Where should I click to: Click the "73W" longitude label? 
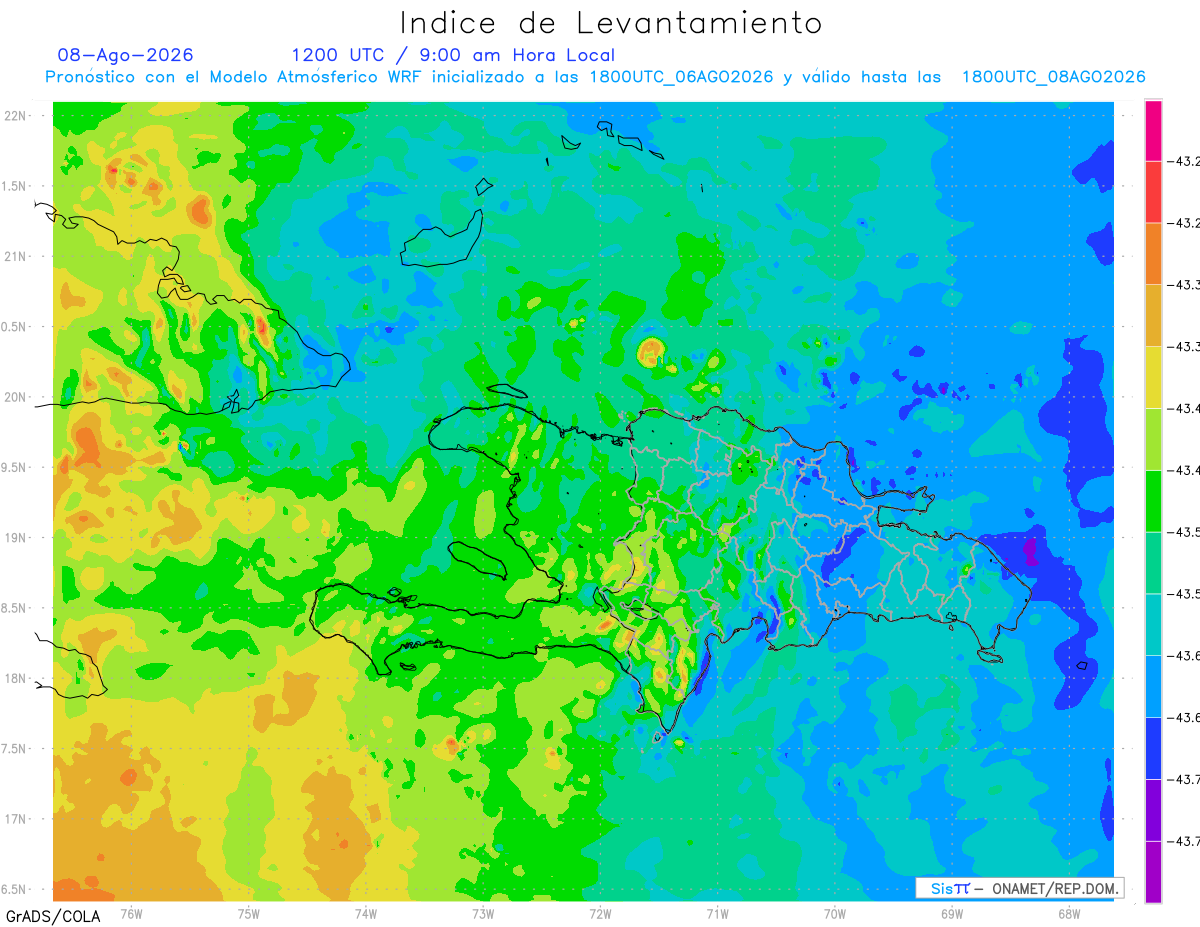point(483,913)
